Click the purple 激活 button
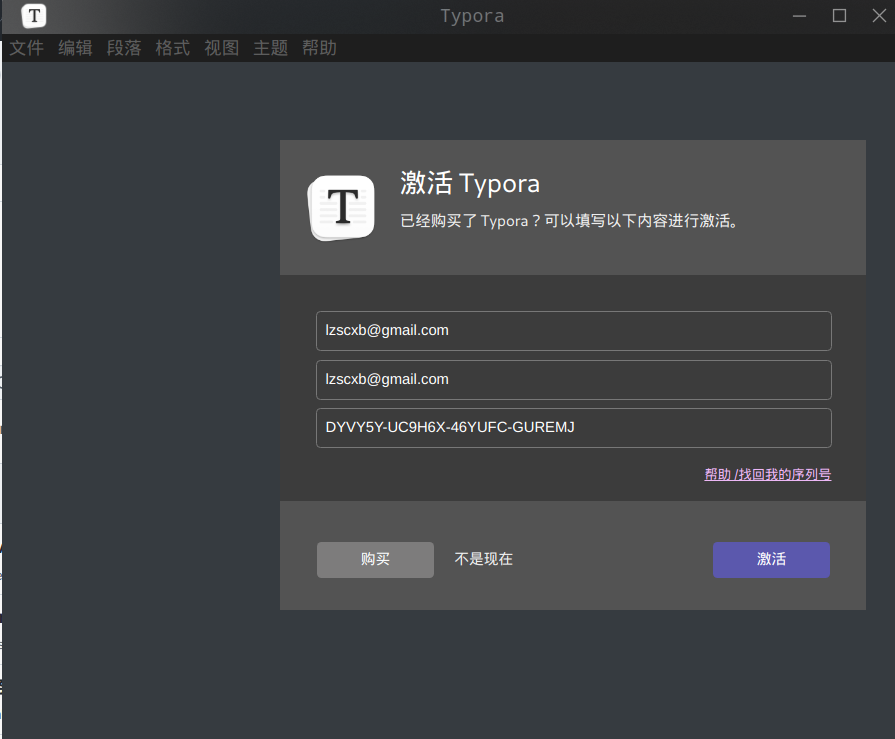The width and height of the screenshot is (895, 739). (771, 560)
